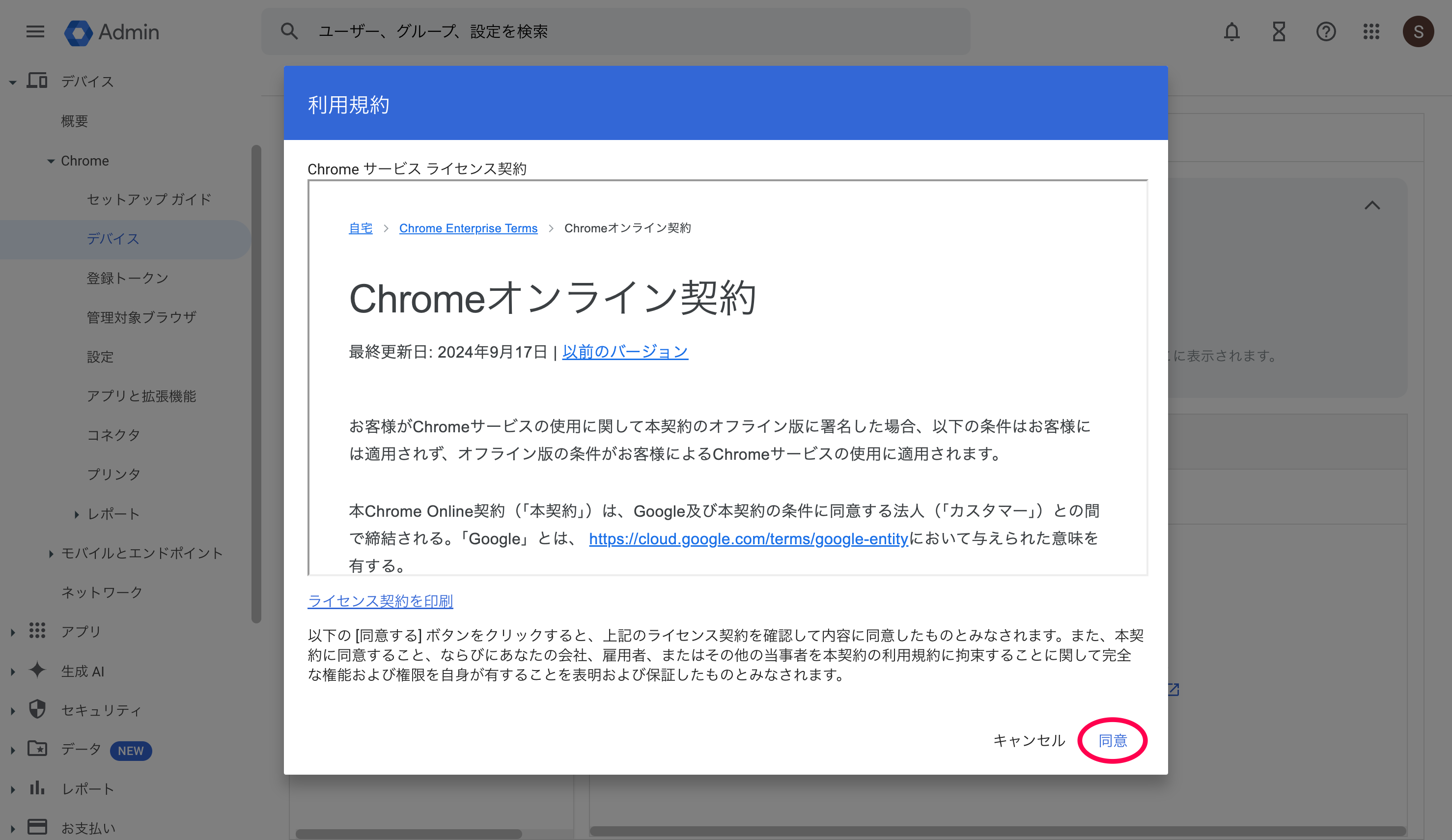Viewport: 1452px width, 840px height.
Task: Open the help question mark icon
Action: coord(1326,32)
